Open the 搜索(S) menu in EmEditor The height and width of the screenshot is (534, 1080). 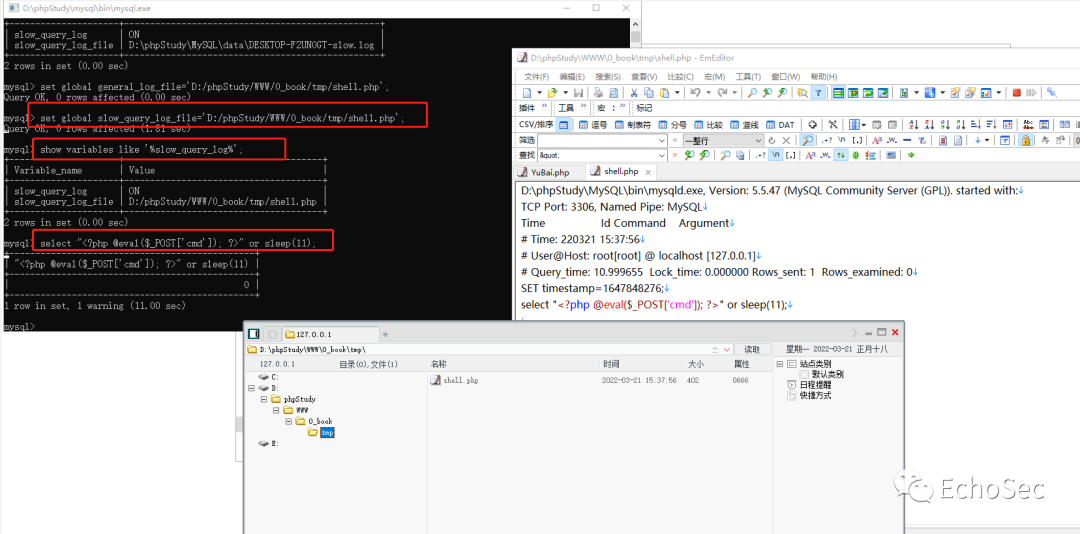tap(608, 76)
